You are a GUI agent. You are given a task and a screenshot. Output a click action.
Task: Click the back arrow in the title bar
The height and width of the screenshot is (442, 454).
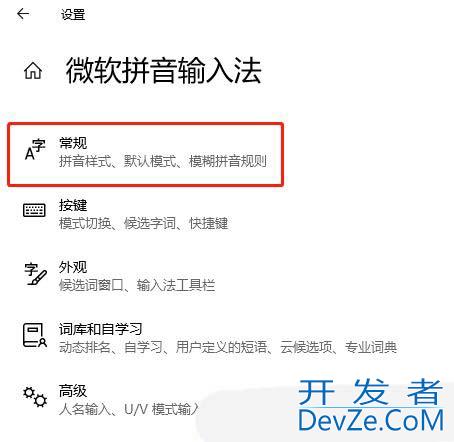tap(23, 14)
